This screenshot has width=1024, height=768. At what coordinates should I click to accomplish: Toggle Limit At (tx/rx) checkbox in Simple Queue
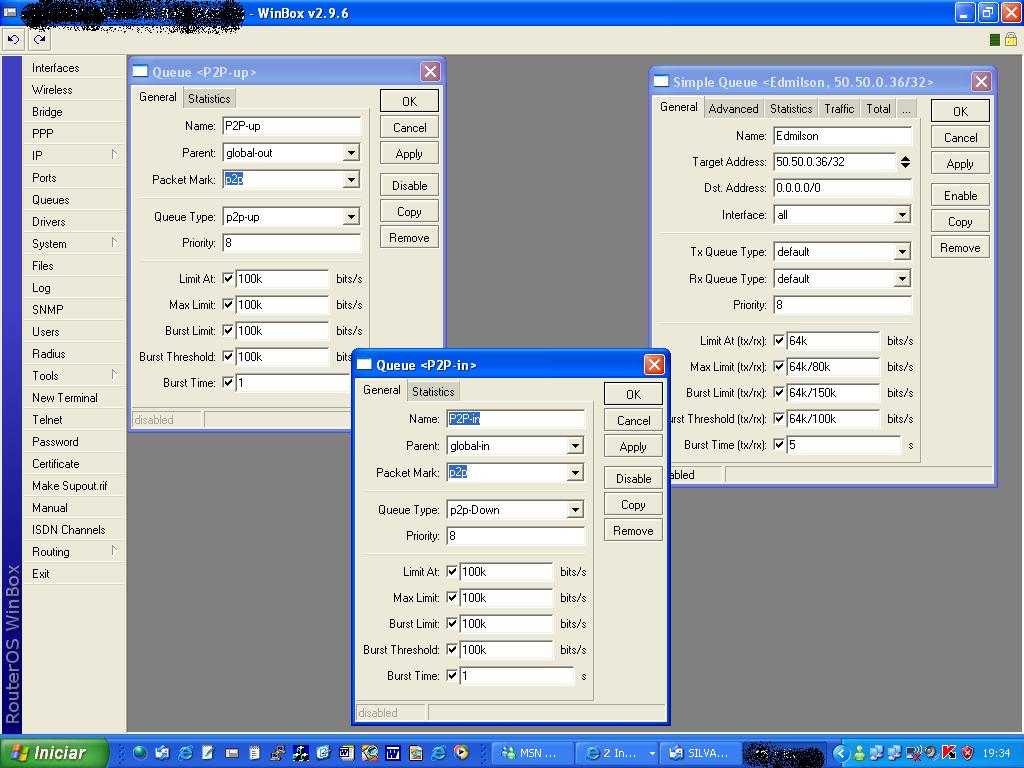pyautogui.click(x=778, y=341)
